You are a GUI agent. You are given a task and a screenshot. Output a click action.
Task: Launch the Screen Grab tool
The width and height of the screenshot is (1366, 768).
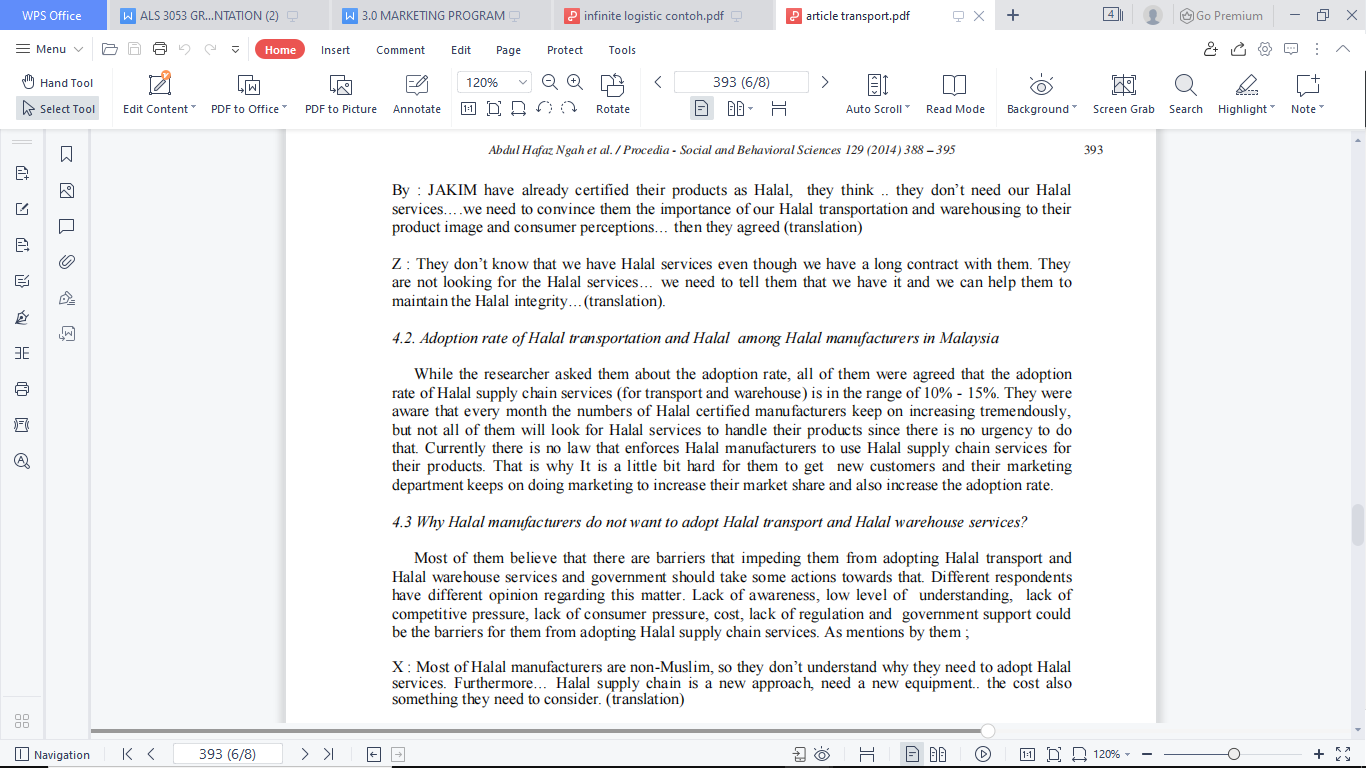point(1124,94)
